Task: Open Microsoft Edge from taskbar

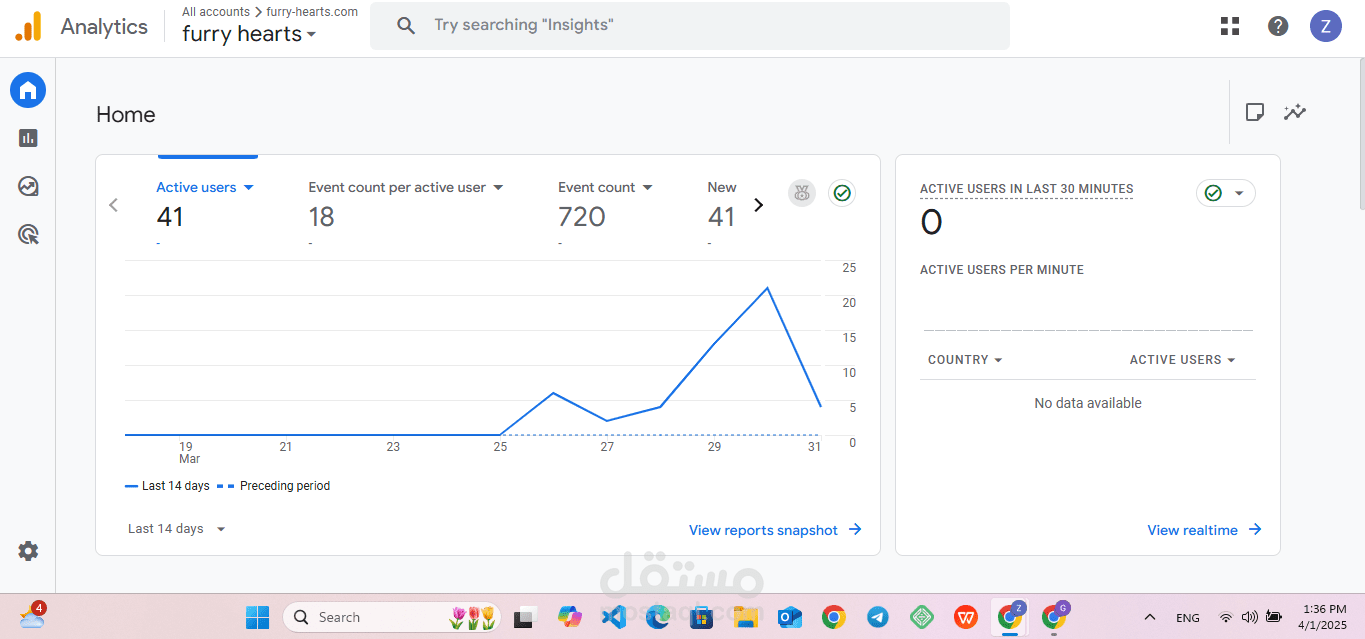Action: click(657, 618)
